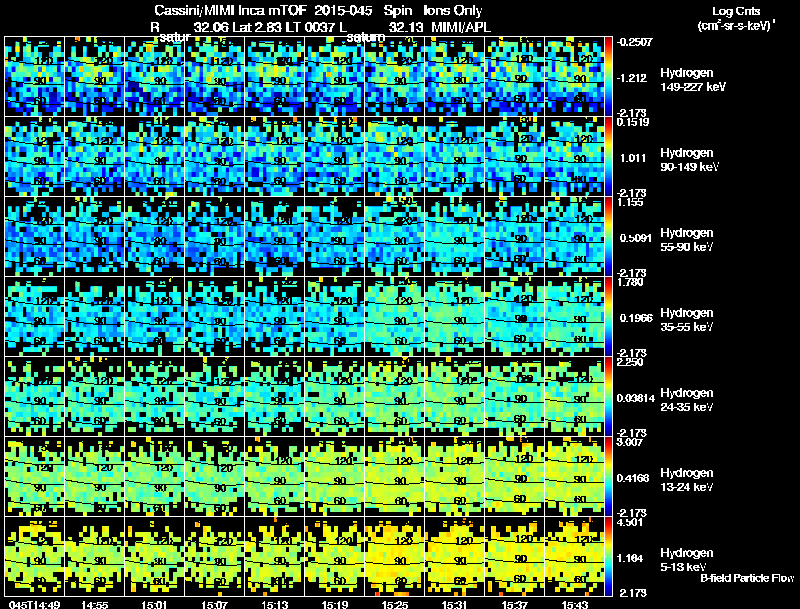Select the 'Hydrogen 5-13 keV' row label
800x609 pixels.
click(x=687, y=560)
